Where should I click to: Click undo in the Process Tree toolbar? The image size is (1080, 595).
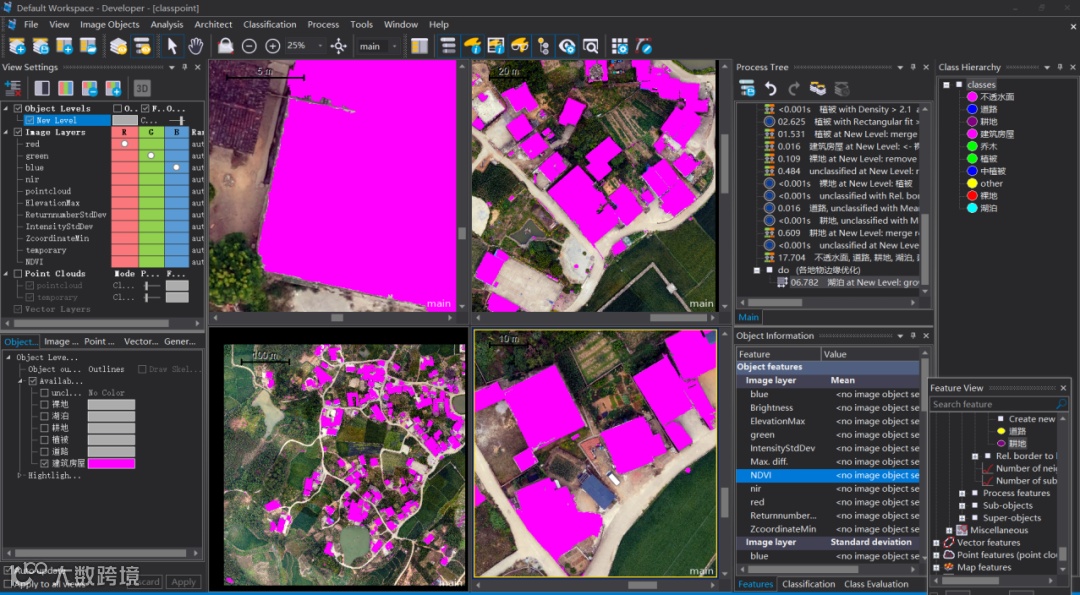pyautogui.click(x=770, y=89)
